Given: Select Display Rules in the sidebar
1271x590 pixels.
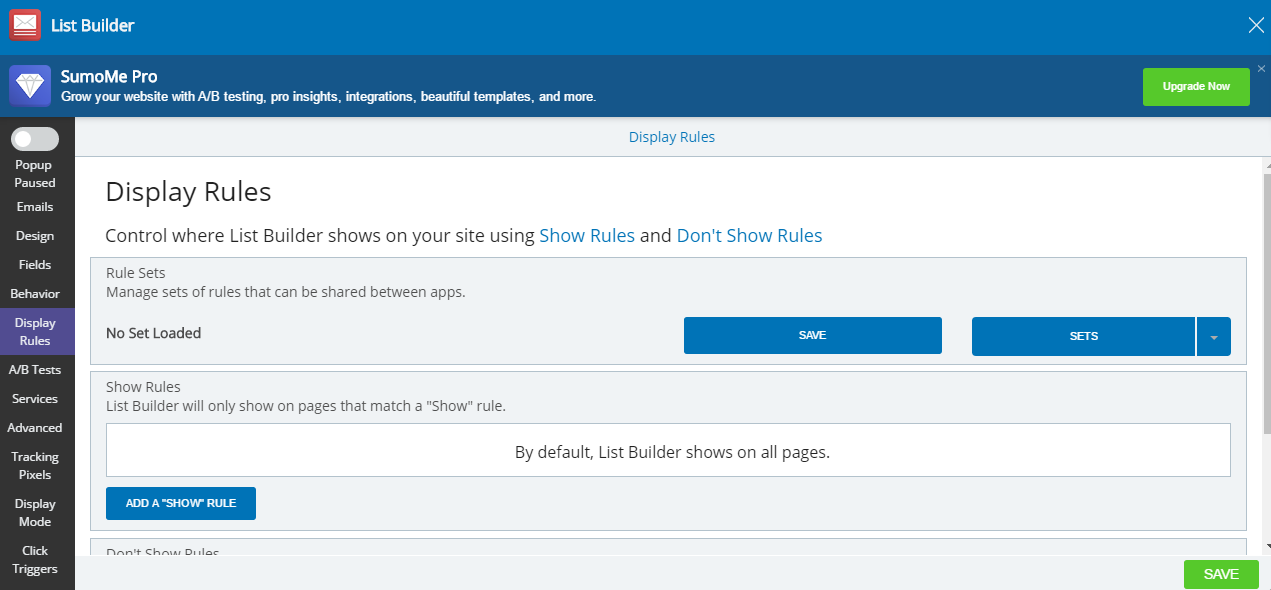Looking at the screenshot, I should pyautogui.click(x=35, y=332).
